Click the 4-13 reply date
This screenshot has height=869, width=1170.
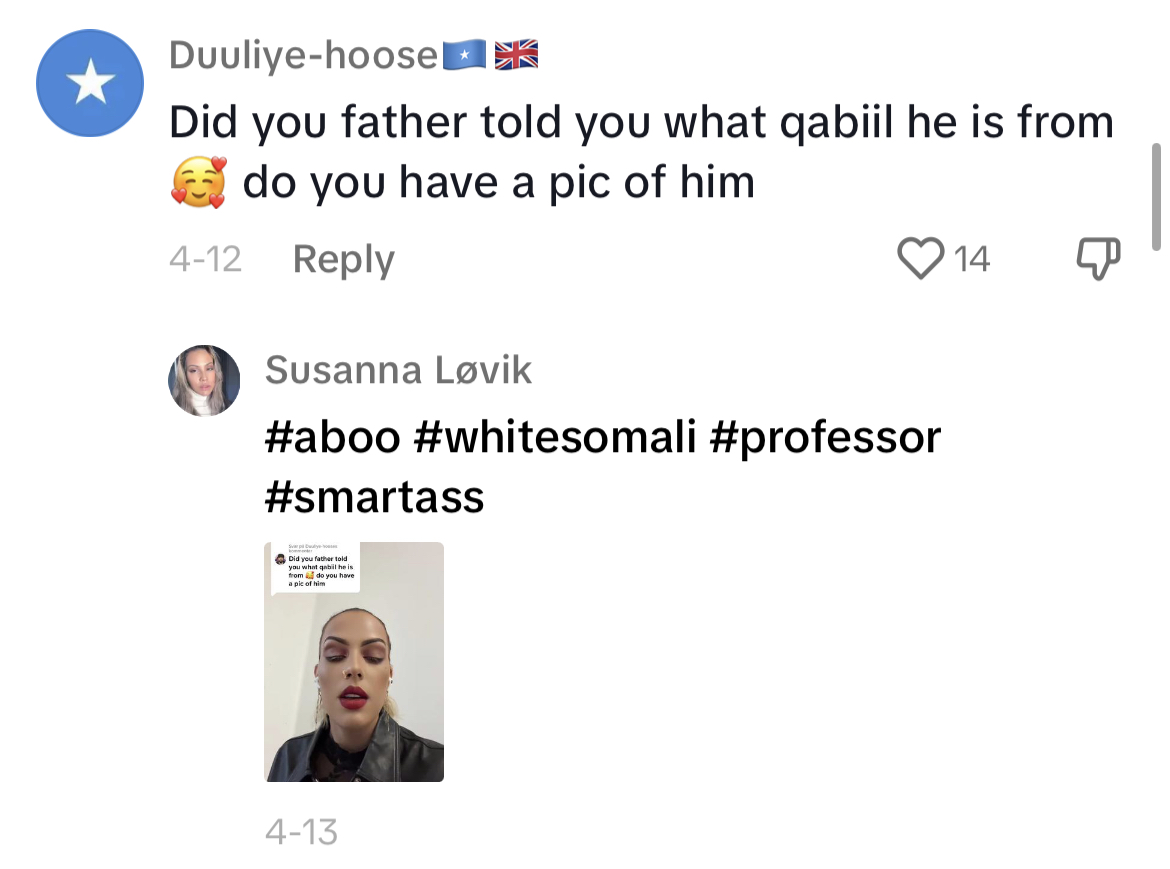tap(301, 832)
